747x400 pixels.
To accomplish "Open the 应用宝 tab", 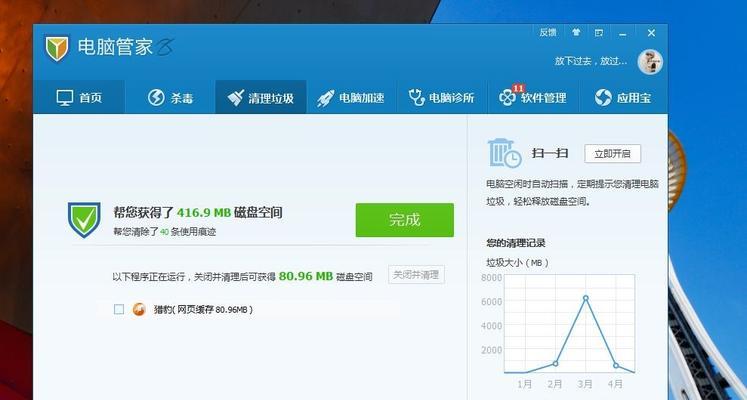I will point(623,98).
